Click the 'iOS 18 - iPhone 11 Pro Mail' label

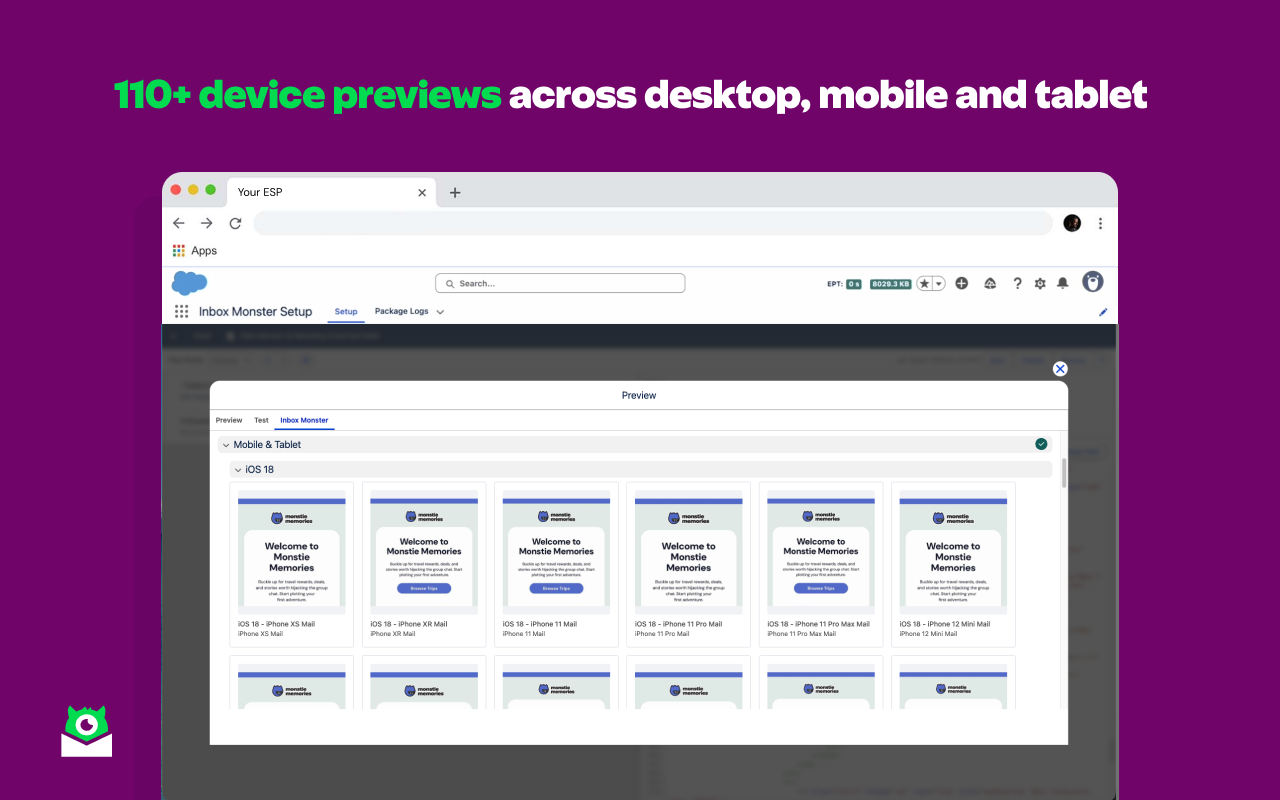pyautogui.click(x=678, y=624)
